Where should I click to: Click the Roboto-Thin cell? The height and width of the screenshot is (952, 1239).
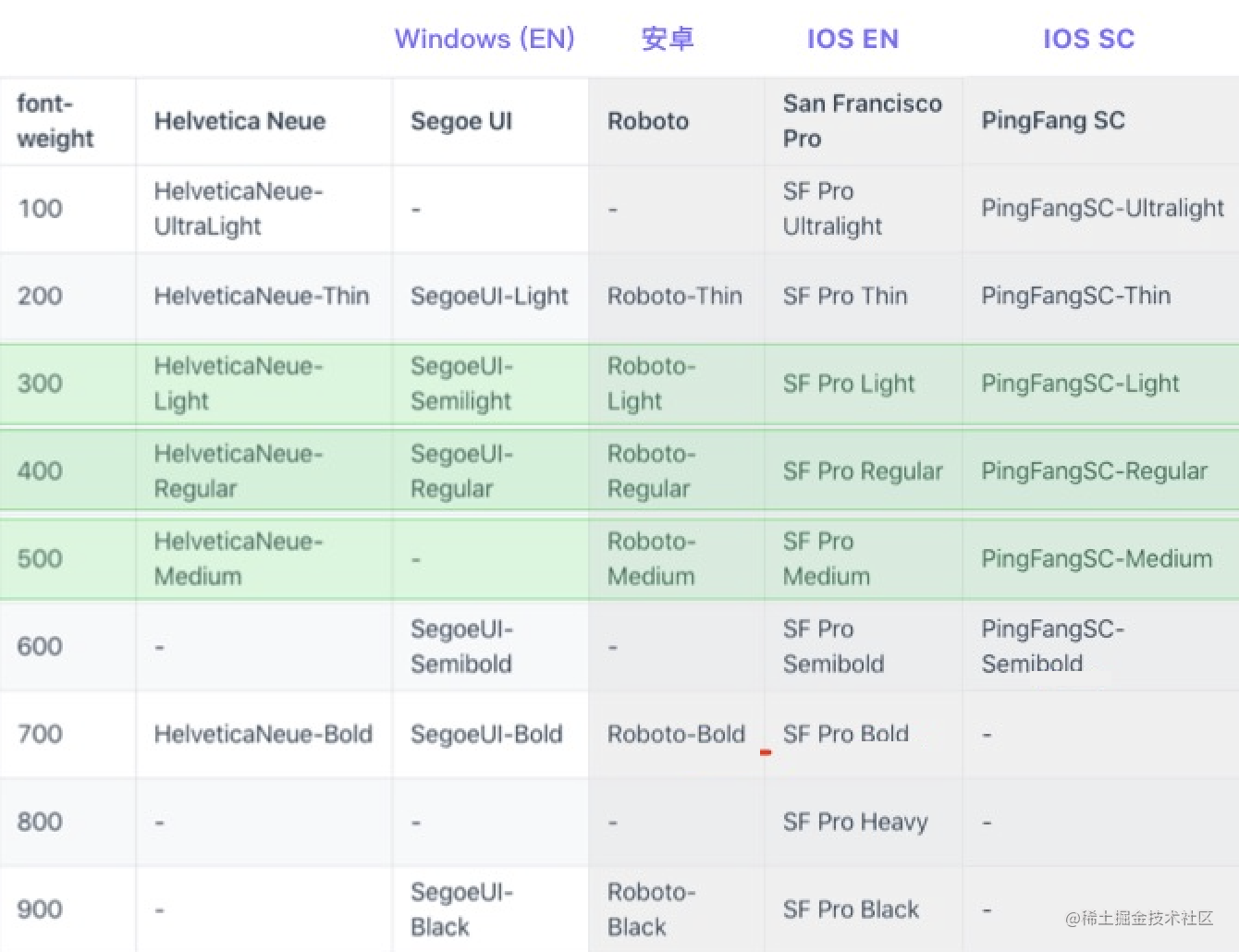pos(677,297)
